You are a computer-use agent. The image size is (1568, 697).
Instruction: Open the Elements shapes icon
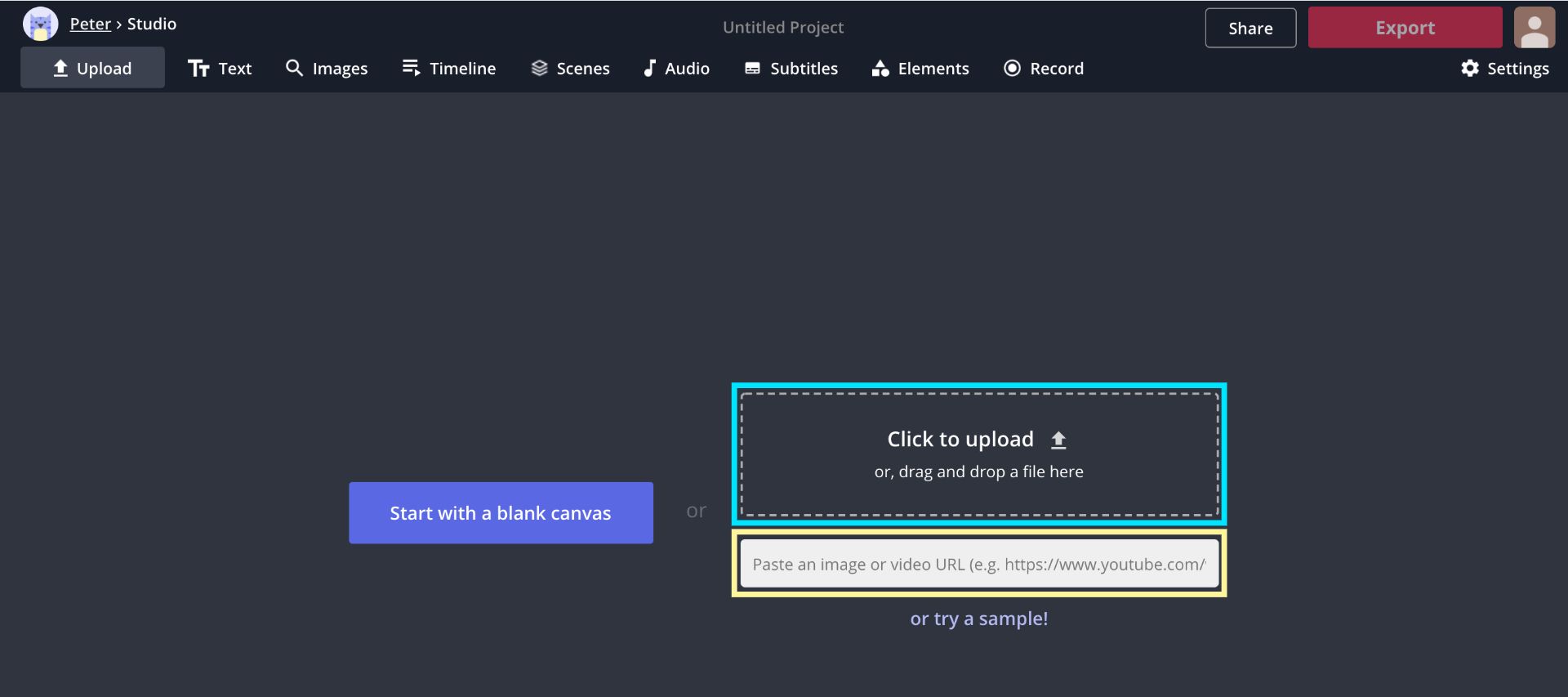pos(880,69)
